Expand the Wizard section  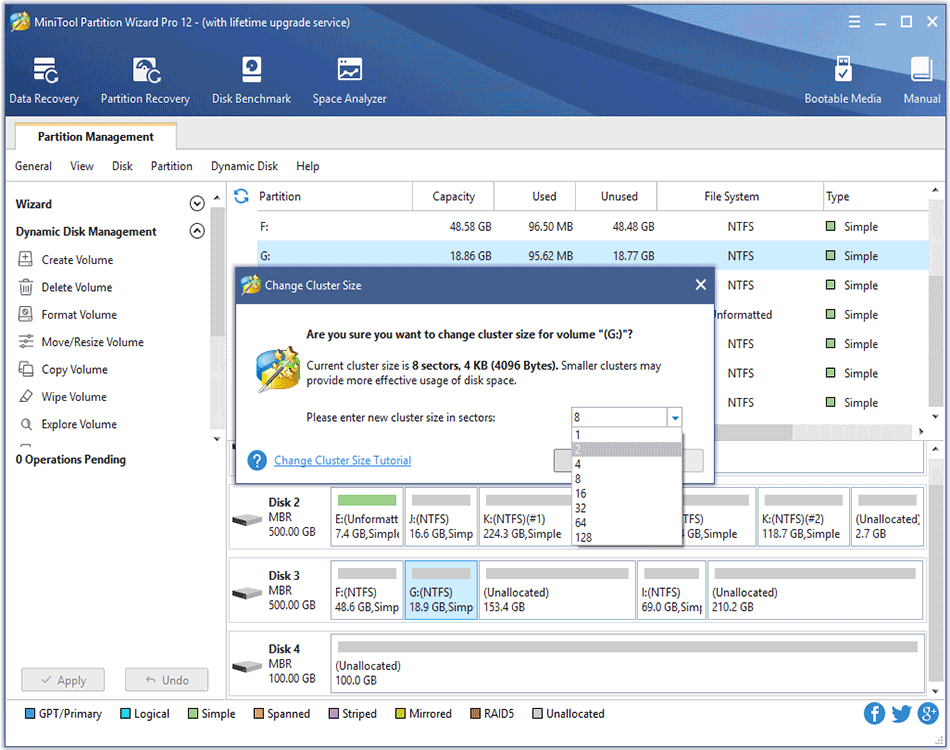click(x=197, y=204)
